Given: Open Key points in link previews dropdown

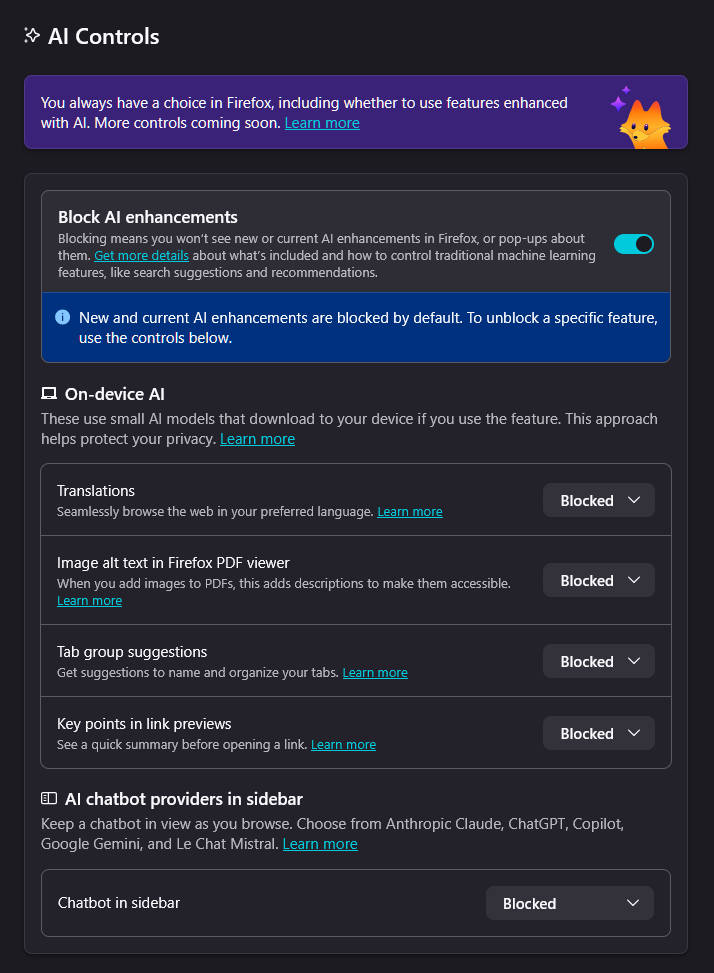Looking at the screenshot, I should click(598, 733).
